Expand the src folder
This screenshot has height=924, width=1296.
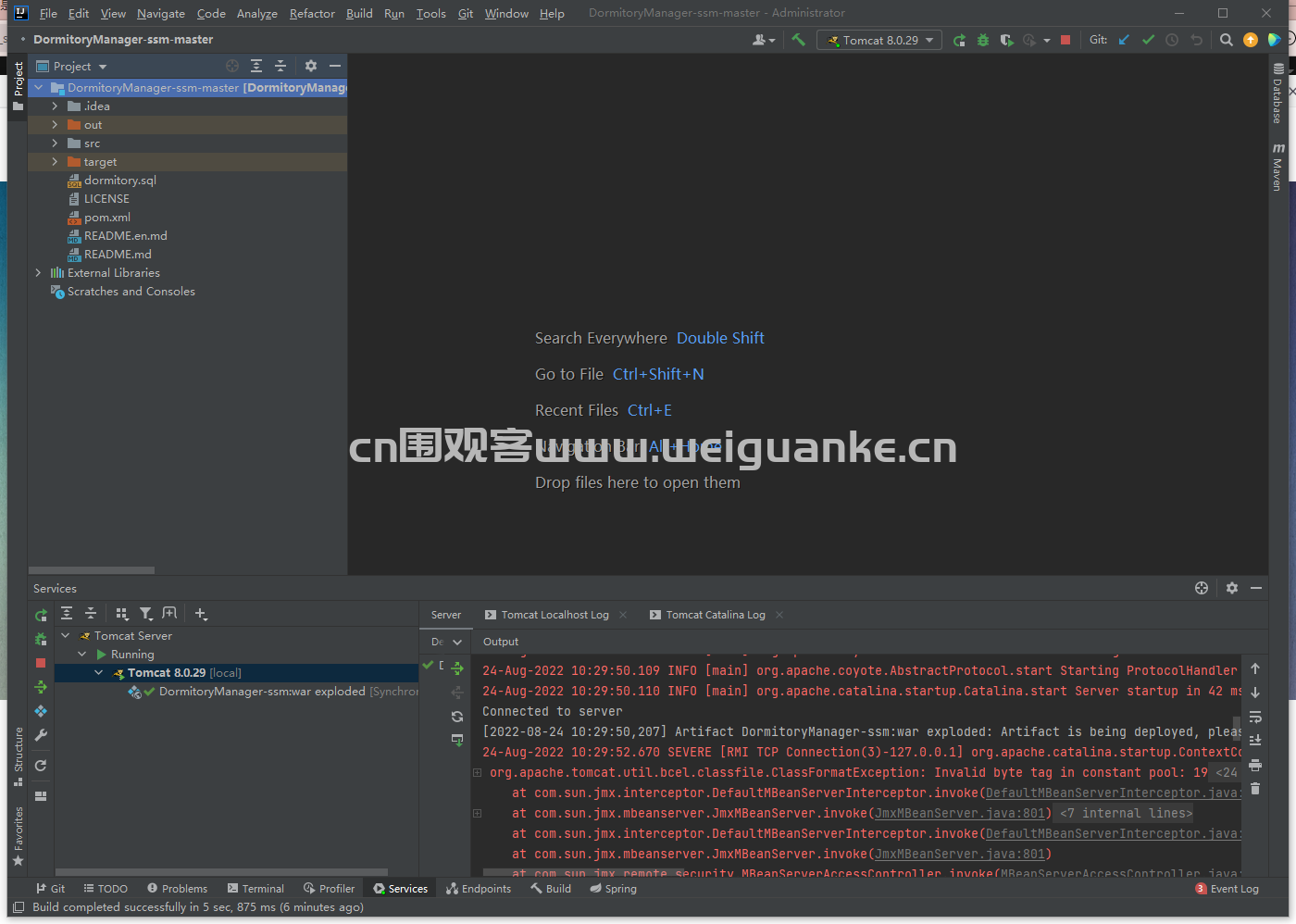point(55,144)
